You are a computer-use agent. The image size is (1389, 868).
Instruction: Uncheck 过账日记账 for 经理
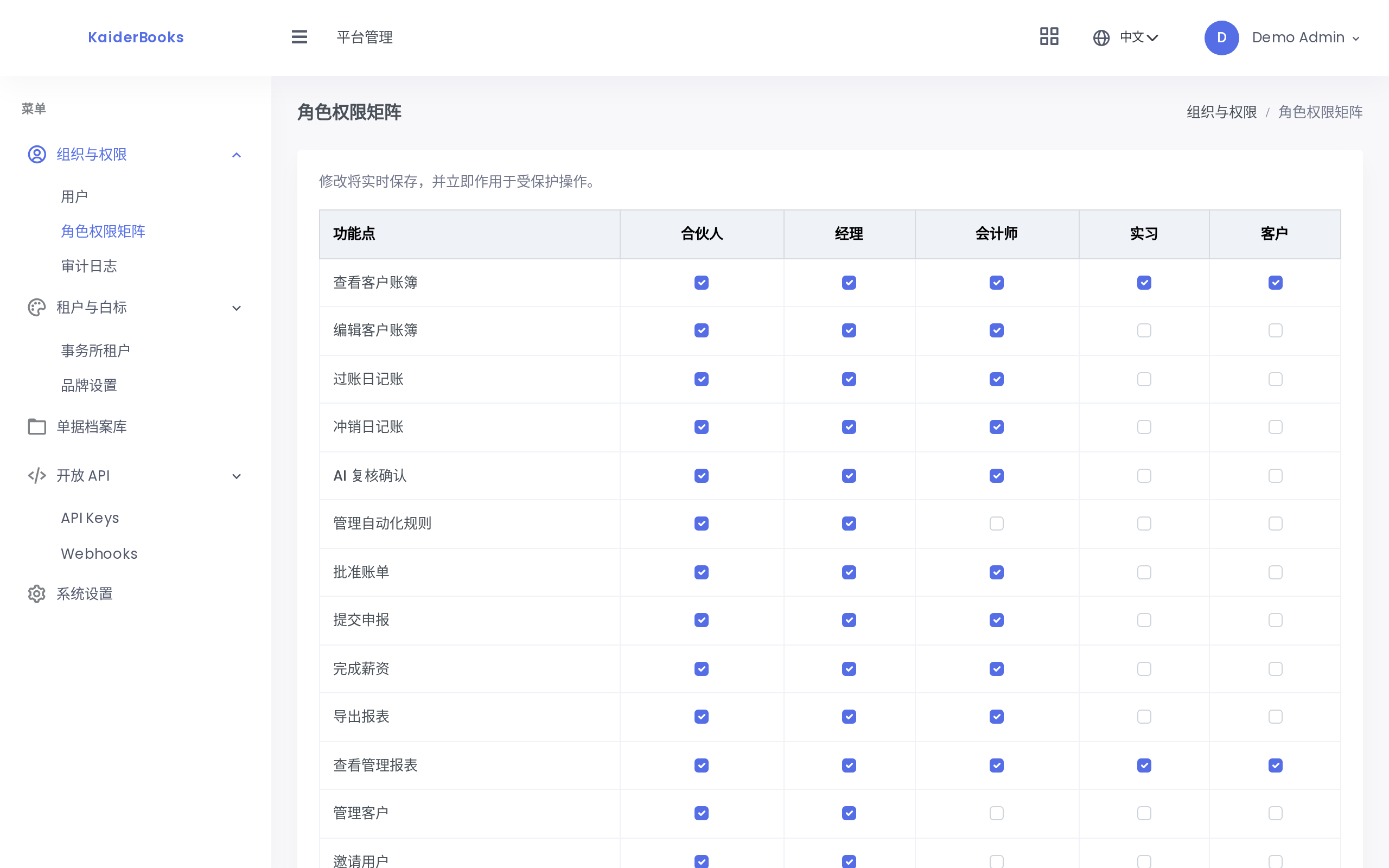849,379
